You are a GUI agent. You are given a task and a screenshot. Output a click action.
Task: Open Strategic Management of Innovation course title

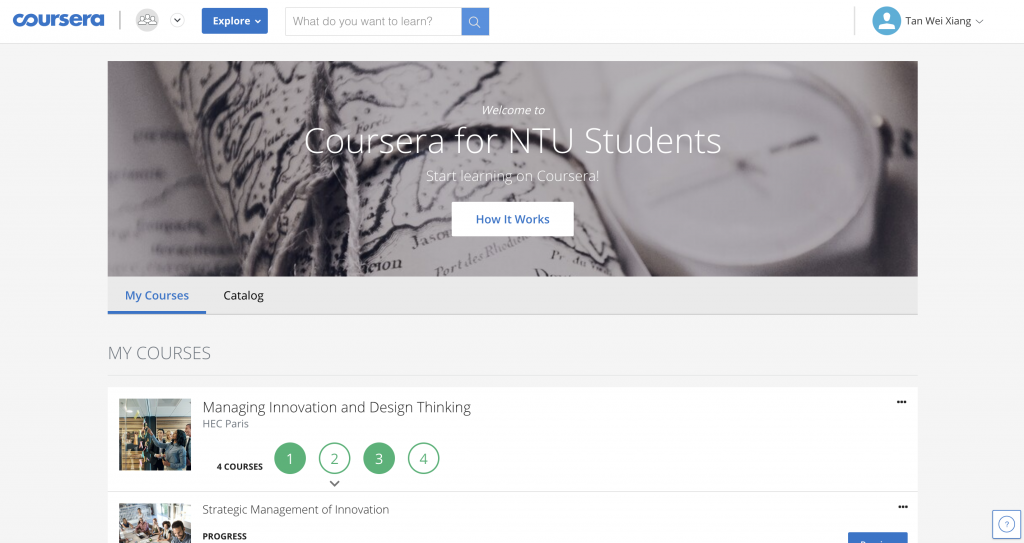pyautogui.click(x=295, y=510)
